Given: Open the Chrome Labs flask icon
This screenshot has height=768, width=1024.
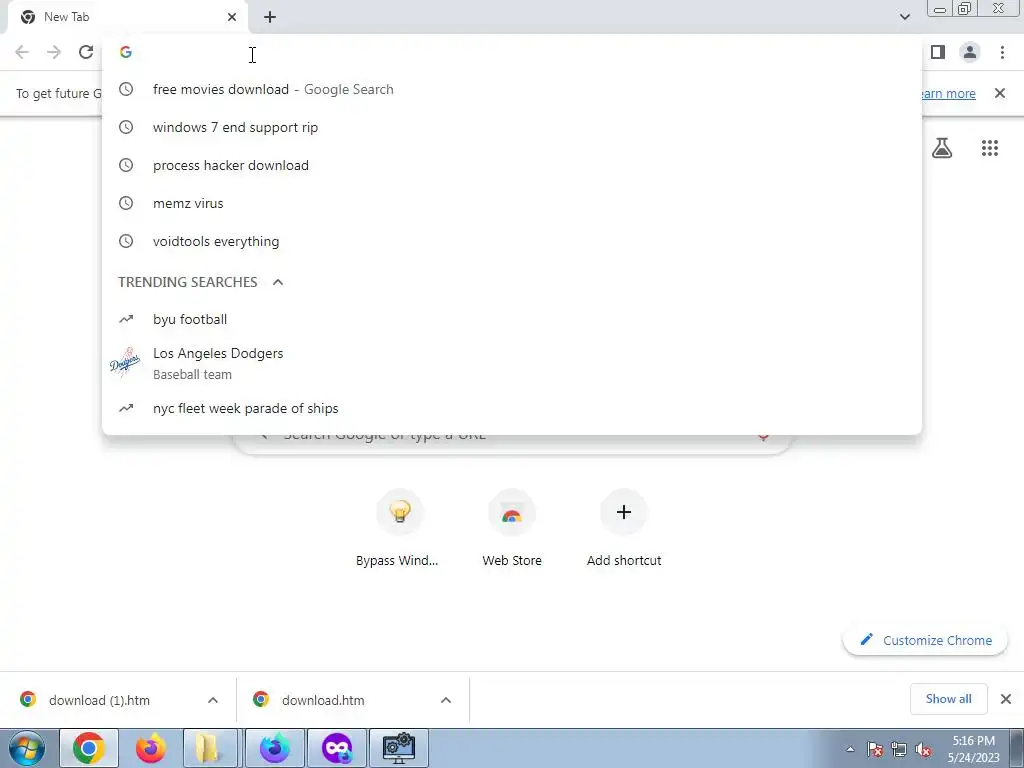Looking at the screenshot, I should [x=942, y=148].
